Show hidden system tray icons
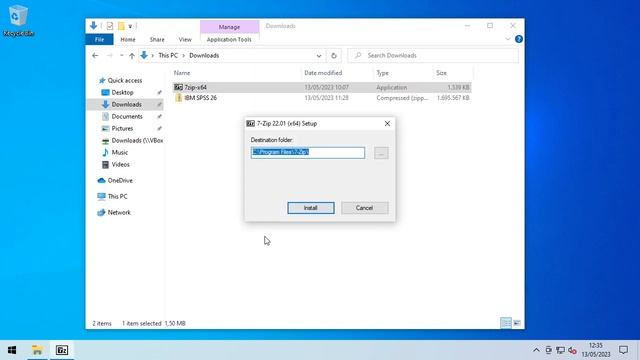 point(536,350)
